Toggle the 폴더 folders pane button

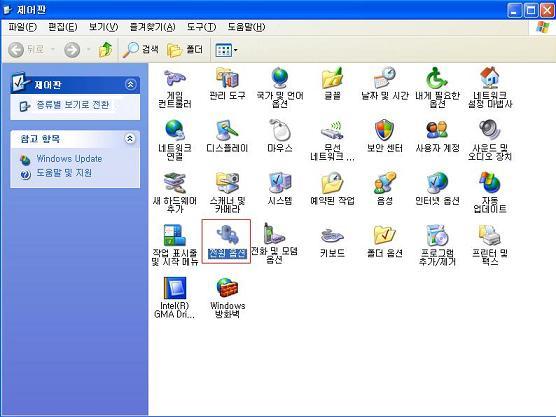185,50
